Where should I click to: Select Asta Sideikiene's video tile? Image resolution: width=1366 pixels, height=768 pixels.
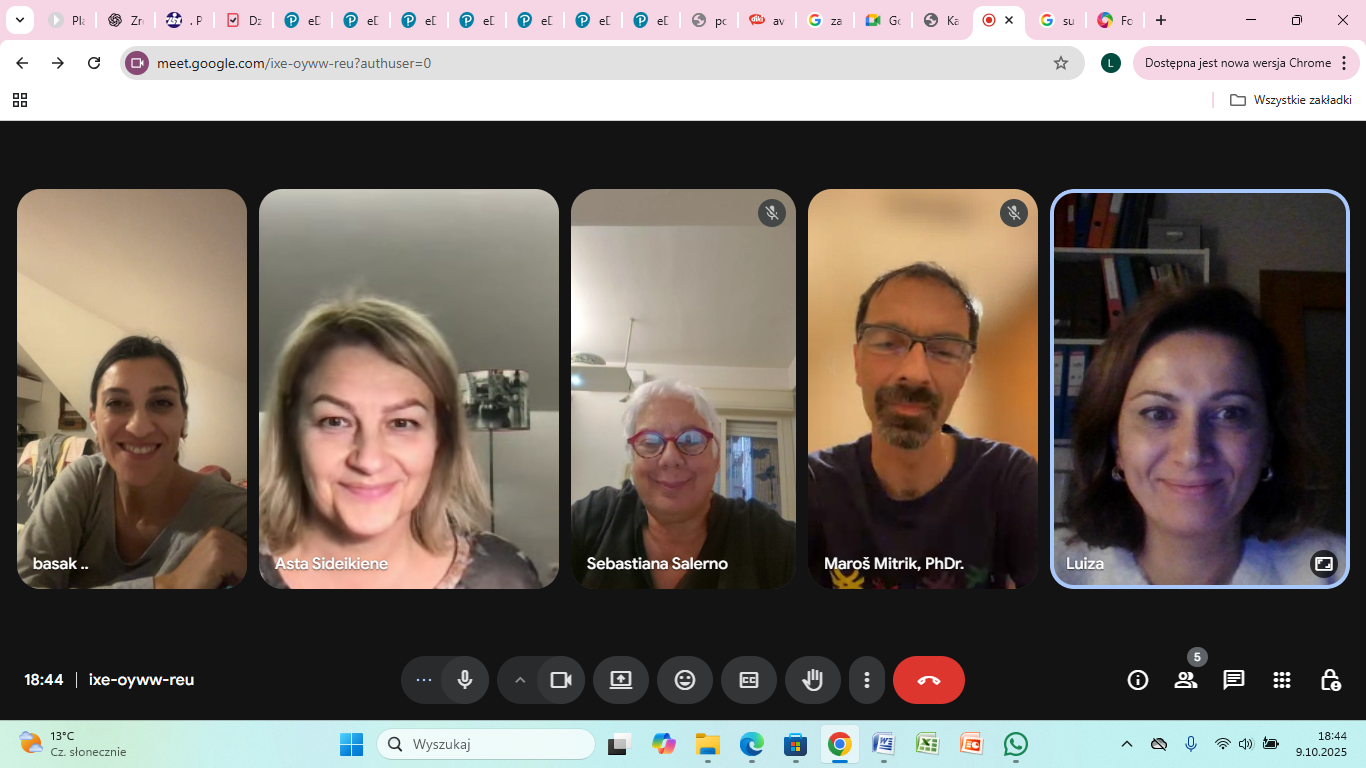pyautogui.click(x=409, y=388)
